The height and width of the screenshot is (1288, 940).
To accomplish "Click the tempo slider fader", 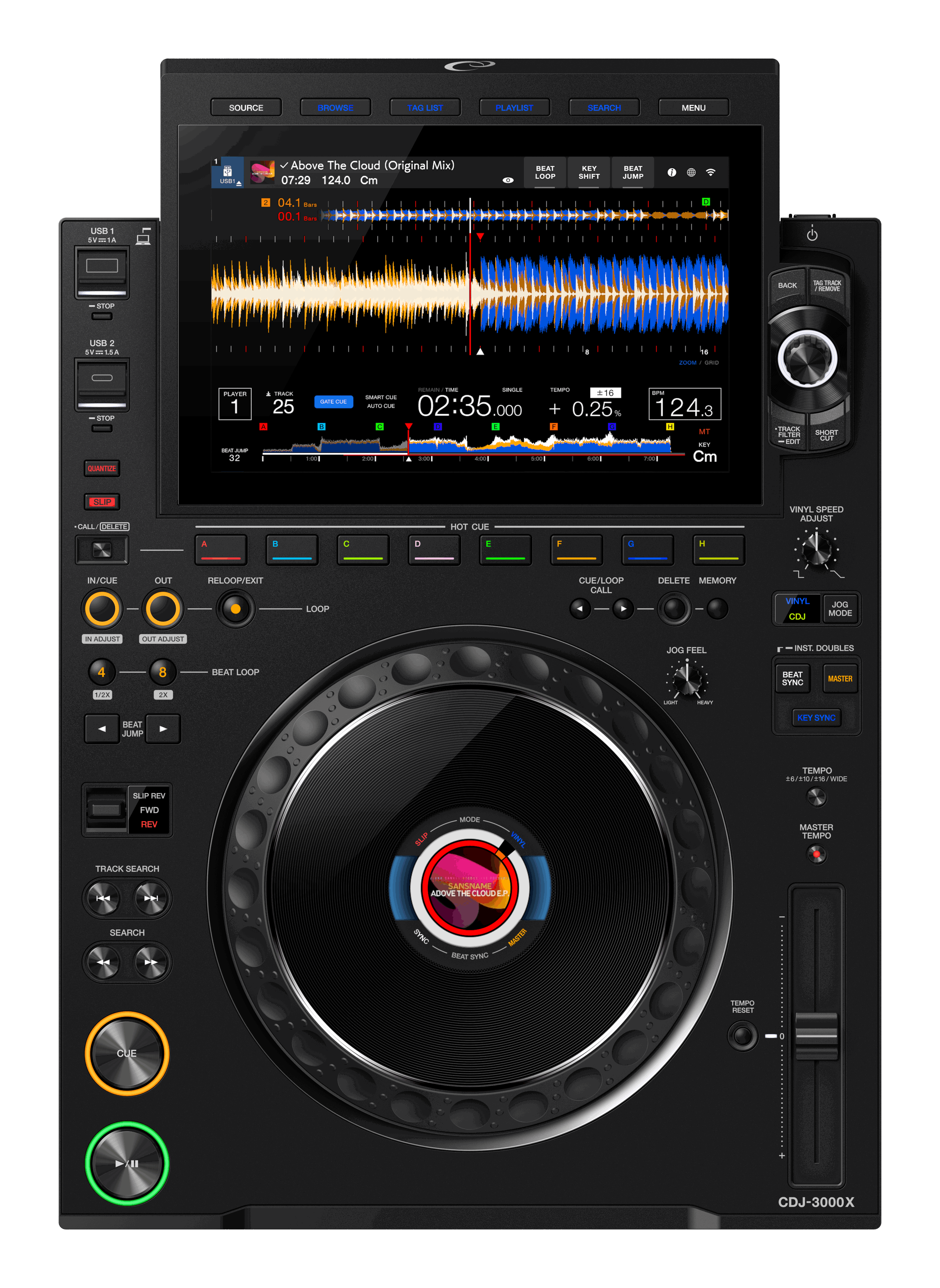I will pos(816,1035).
